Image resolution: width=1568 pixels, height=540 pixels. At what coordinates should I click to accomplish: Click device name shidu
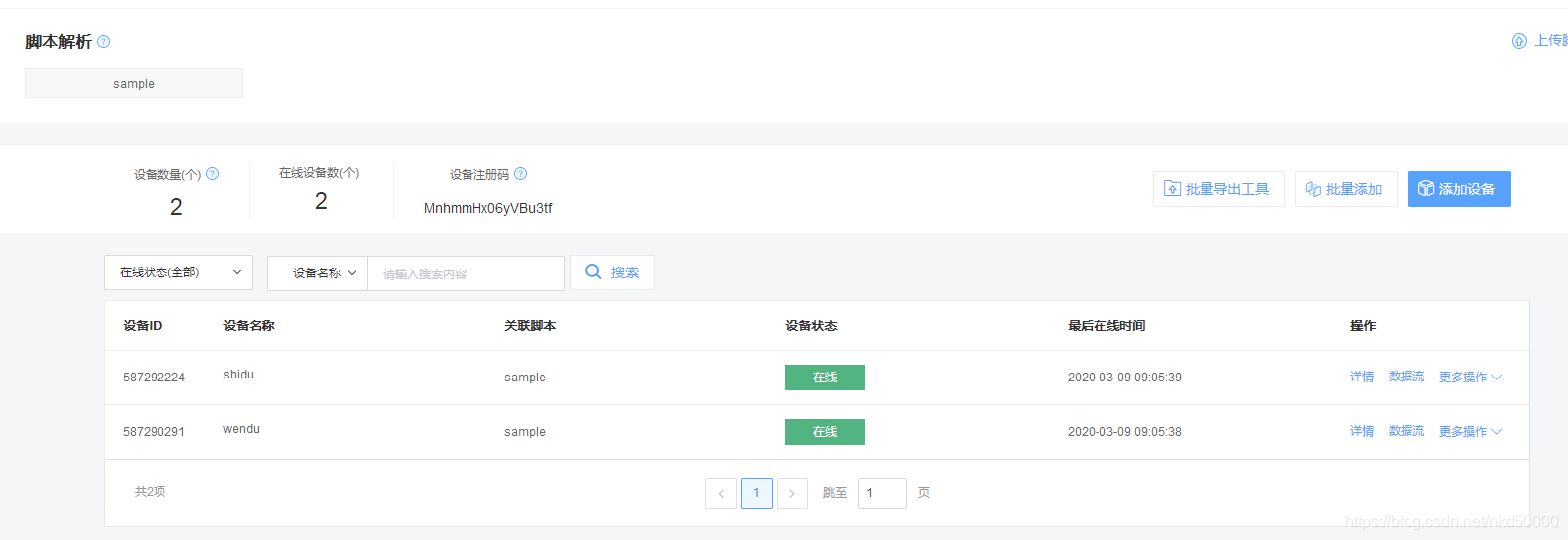pyautogui.click(x=238, y=375)
